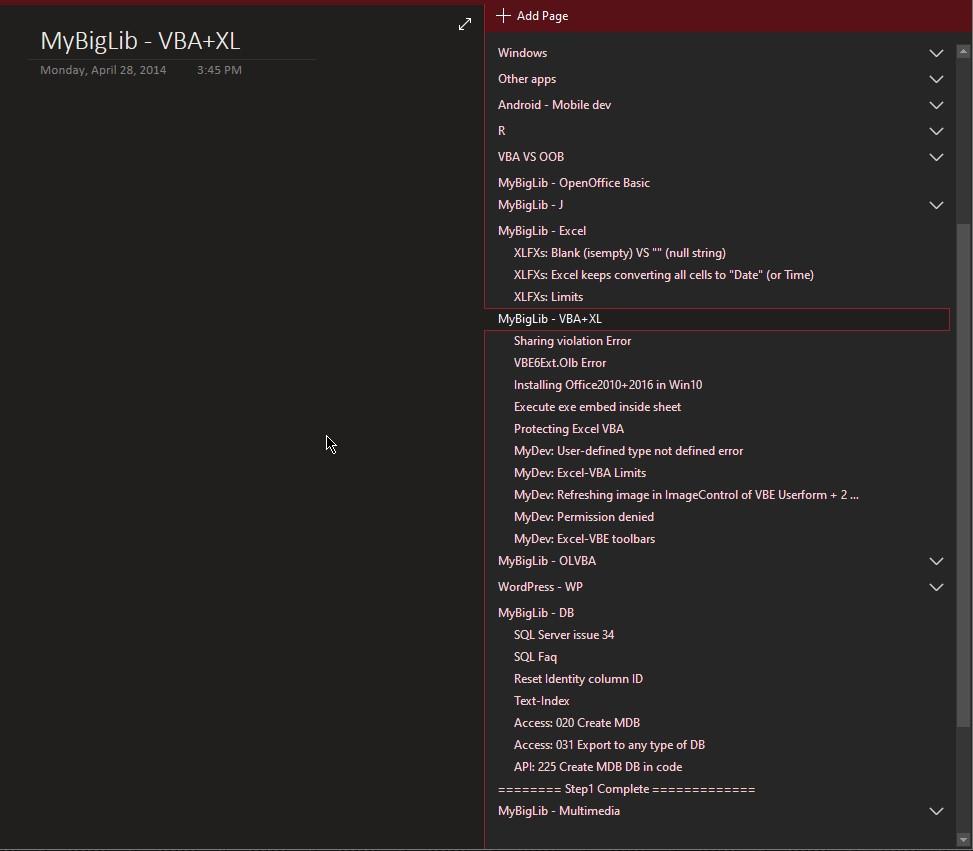This screenshot has width=973, height=851.
Task: Expand MyBigLib - Multimedia chevron
Action: coord(936,811)
